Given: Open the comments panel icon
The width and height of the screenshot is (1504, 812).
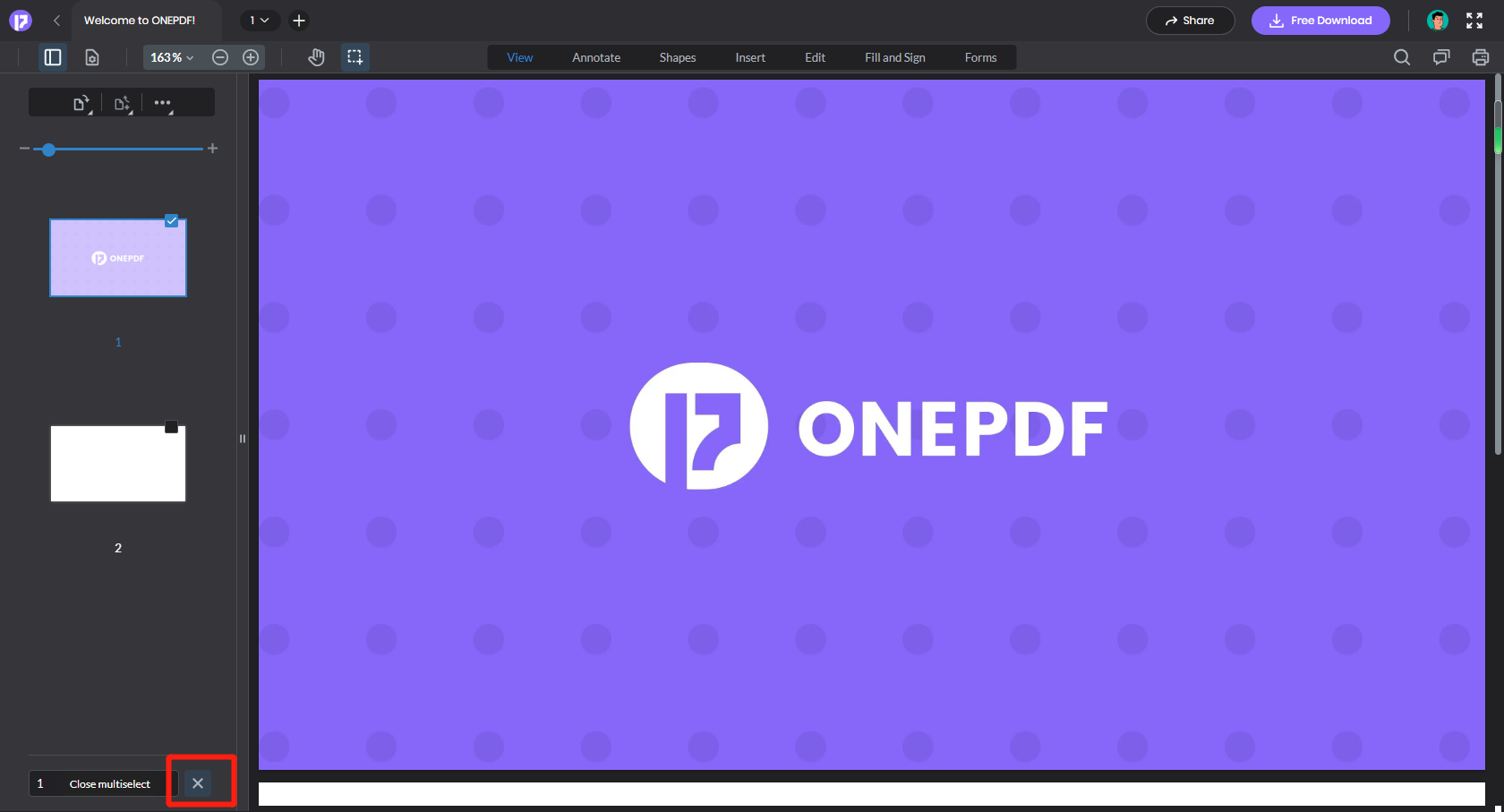Looking at the screenshot, I should [1441, 57].
